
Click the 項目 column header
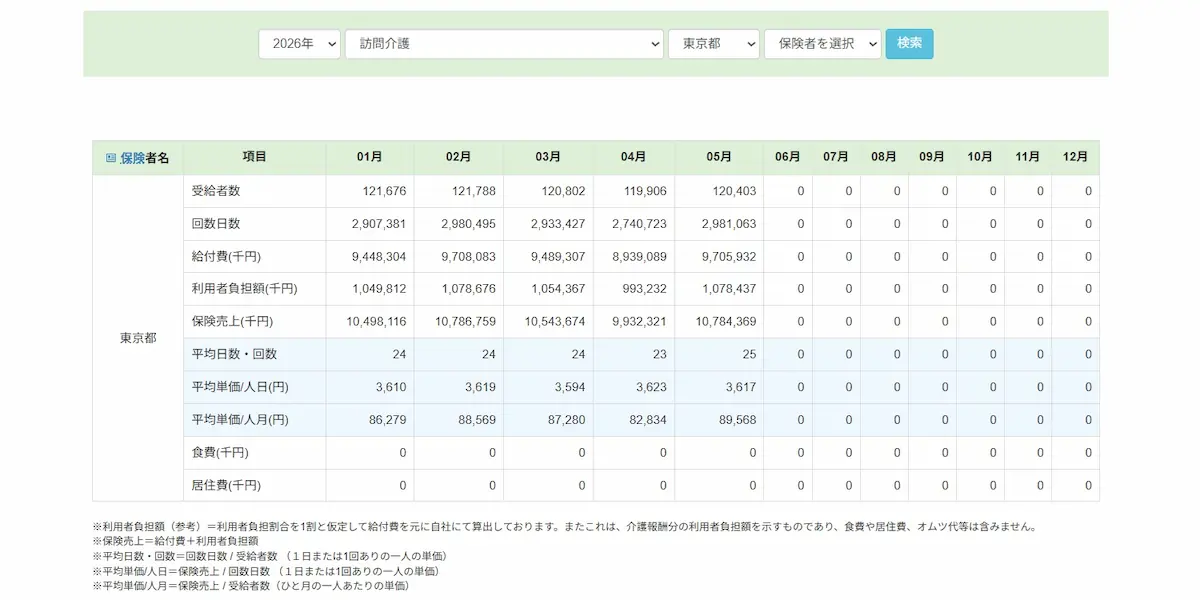click(x=254, y=157)
